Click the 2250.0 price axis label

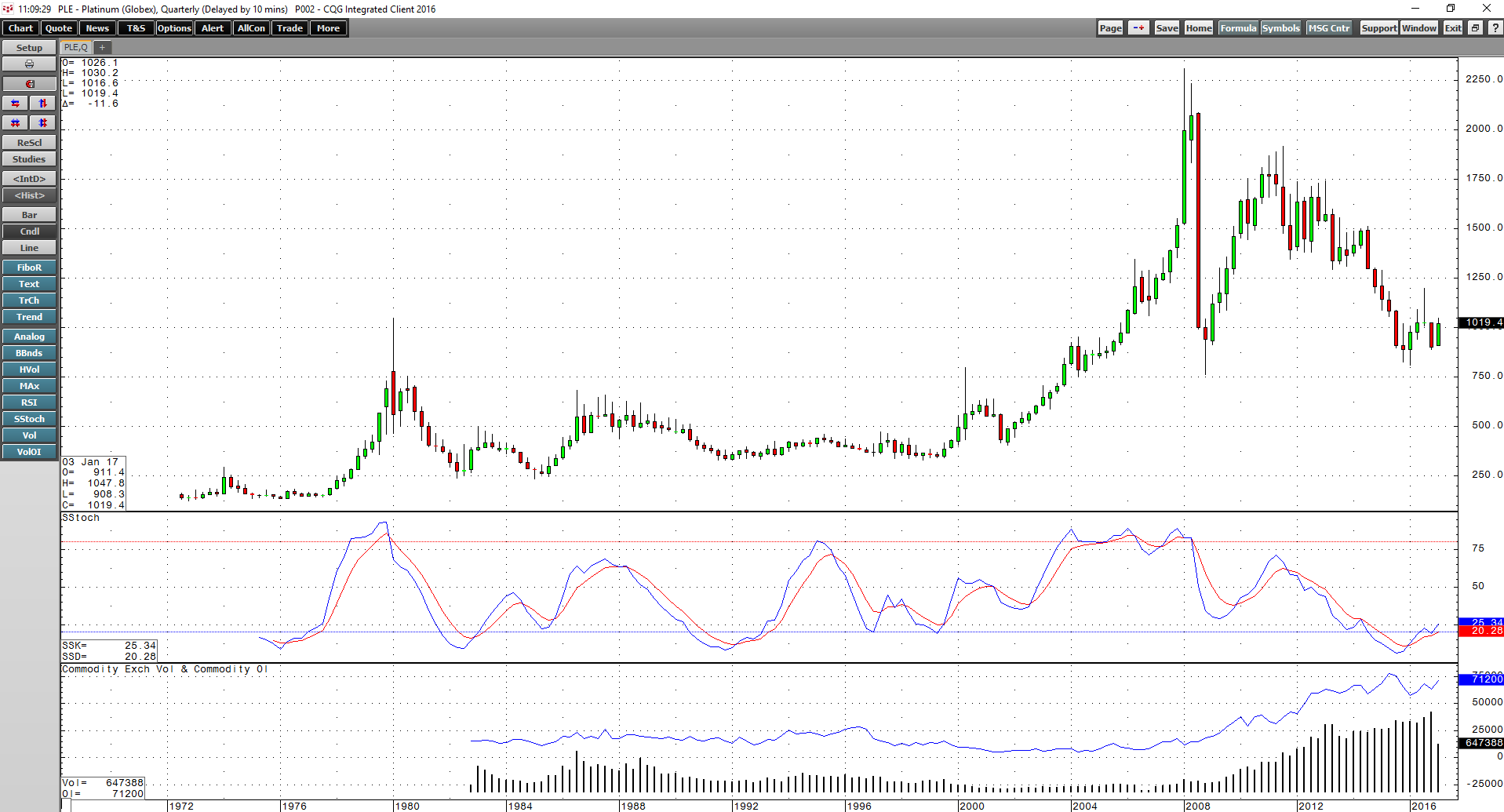pos(1484,79)
